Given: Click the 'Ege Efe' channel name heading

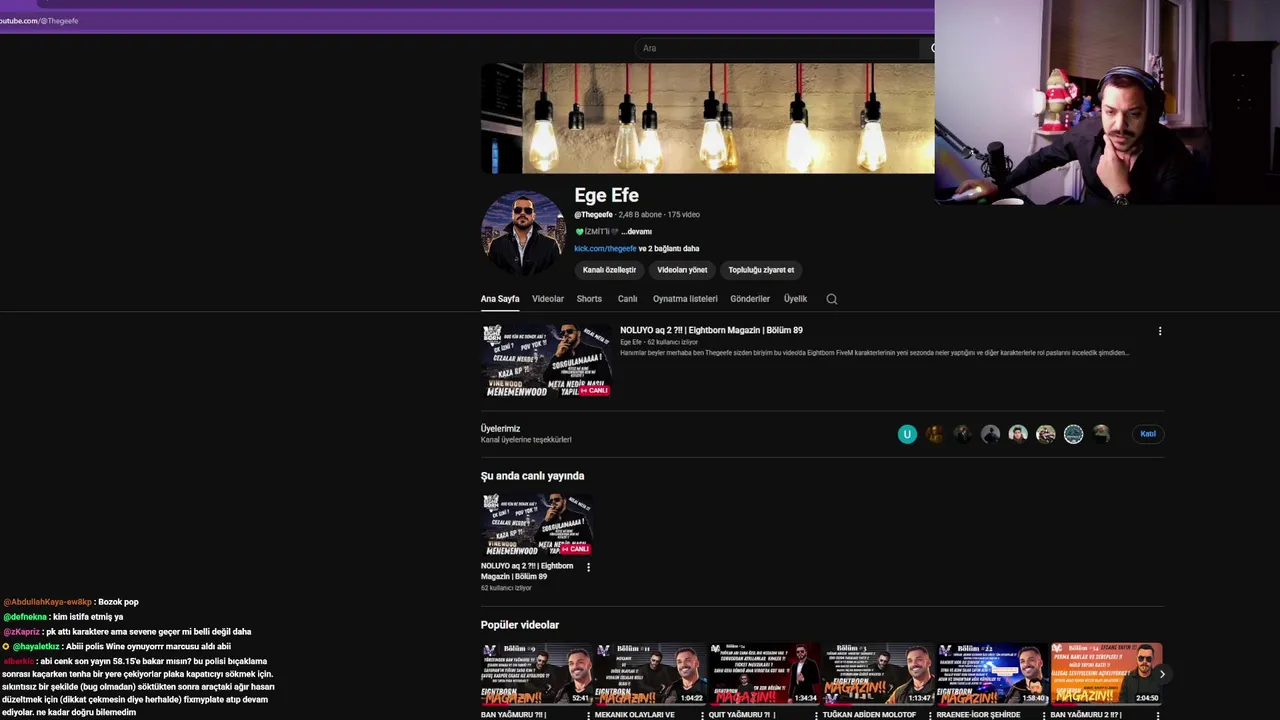Looking at the screenshot, I should (606, 196).
